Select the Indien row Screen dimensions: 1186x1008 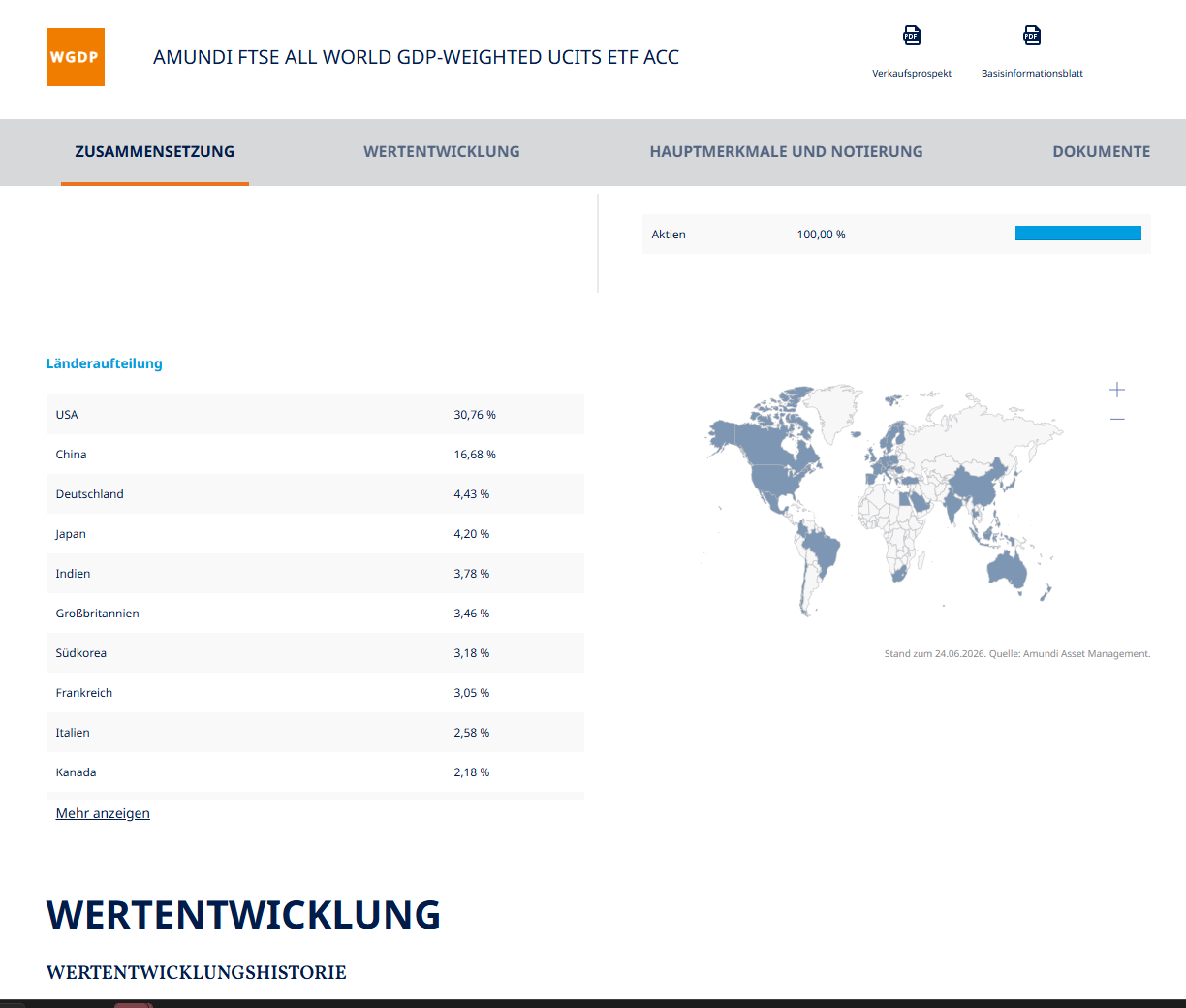[315, 574]
